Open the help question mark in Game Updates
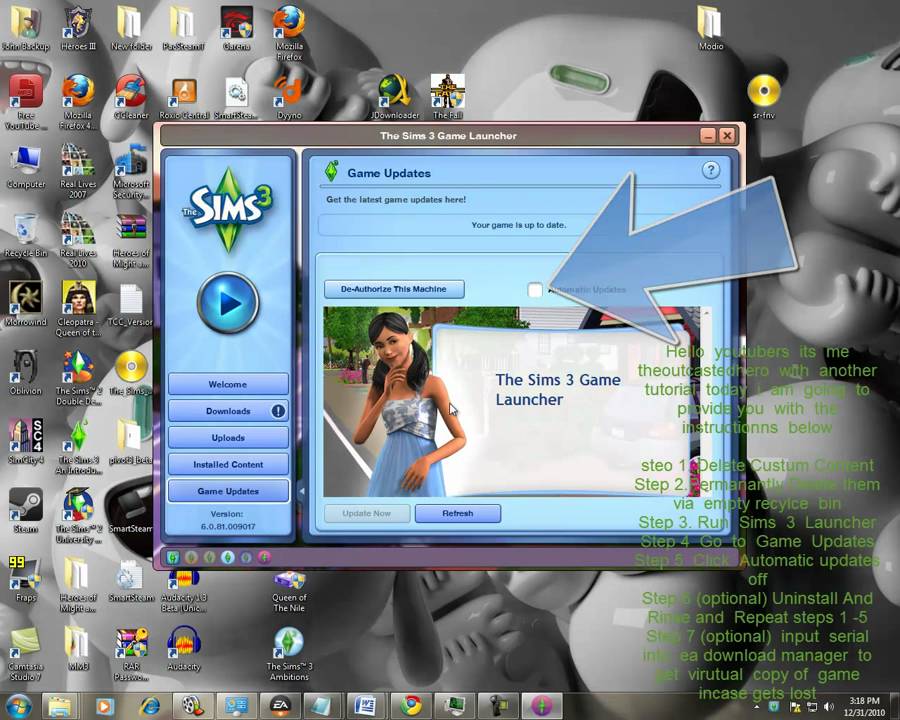 (x=711, y=170)
